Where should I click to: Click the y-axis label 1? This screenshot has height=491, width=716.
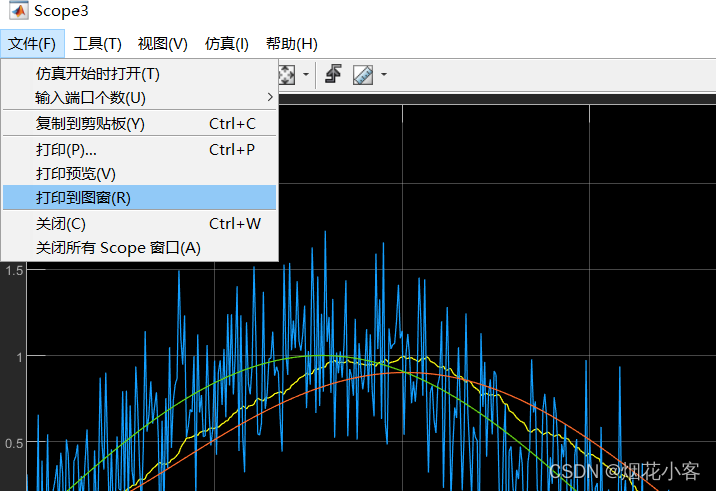click(x=19, y=357)
